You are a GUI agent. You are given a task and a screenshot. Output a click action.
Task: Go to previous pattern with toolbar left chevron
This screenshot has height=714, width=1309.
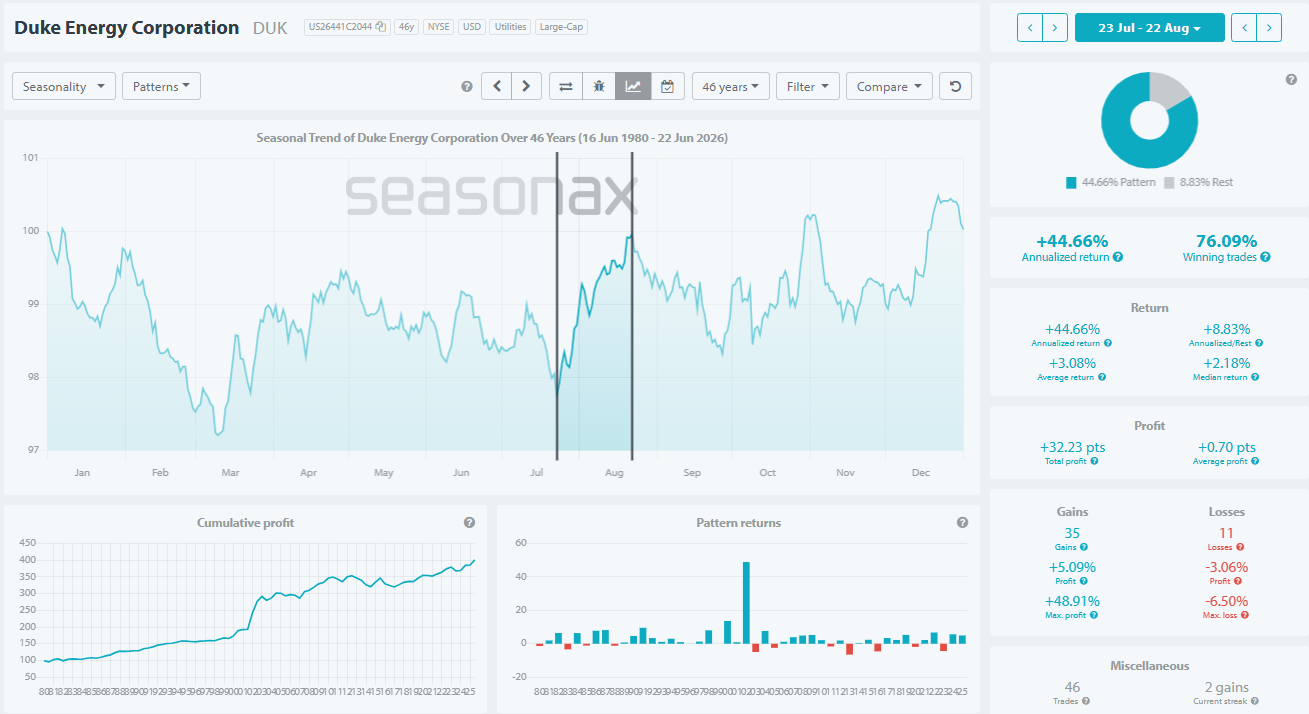(497, 86)
